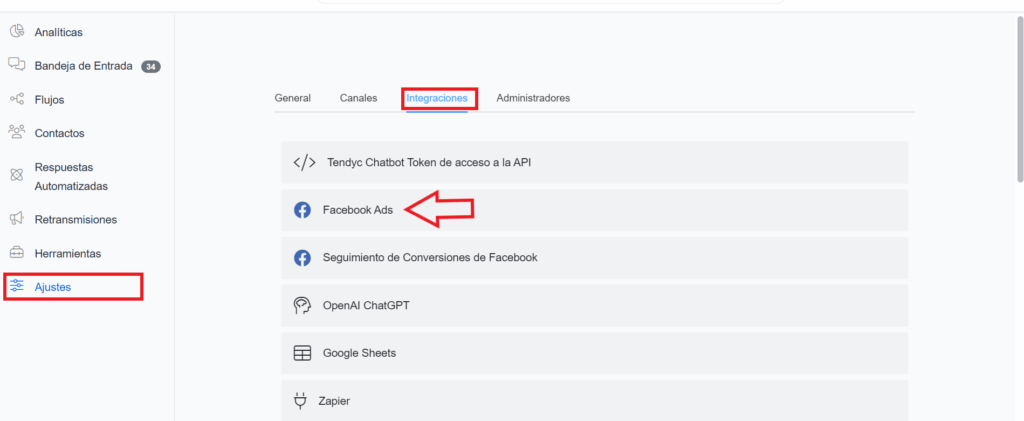Open the inbox badge showing 34

tap(151, 67)
